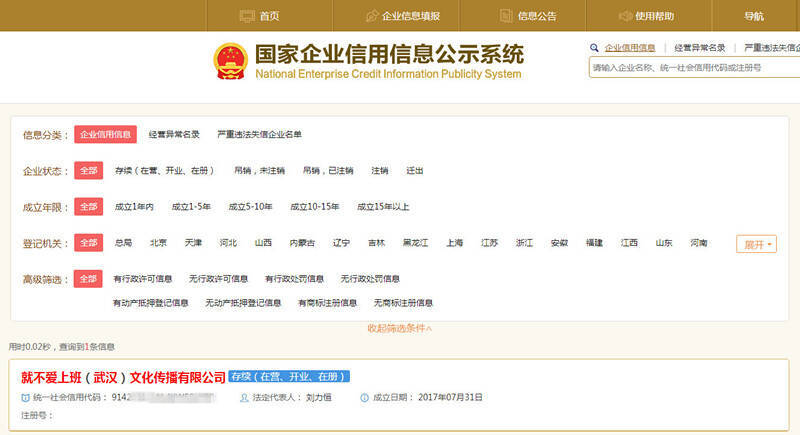Switch to the 经营异常名录 search tab
Viewport: 800px width, 435px height.
click(x=699, y=47)
